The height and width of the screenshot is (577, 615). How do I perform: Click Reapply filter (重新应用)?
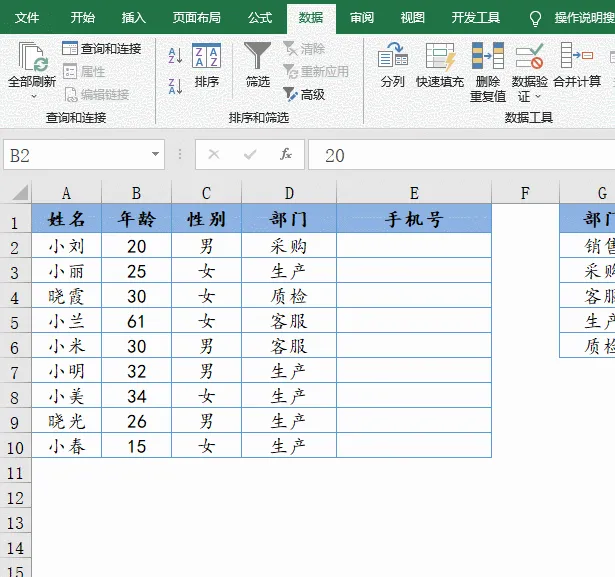point(316,72)
